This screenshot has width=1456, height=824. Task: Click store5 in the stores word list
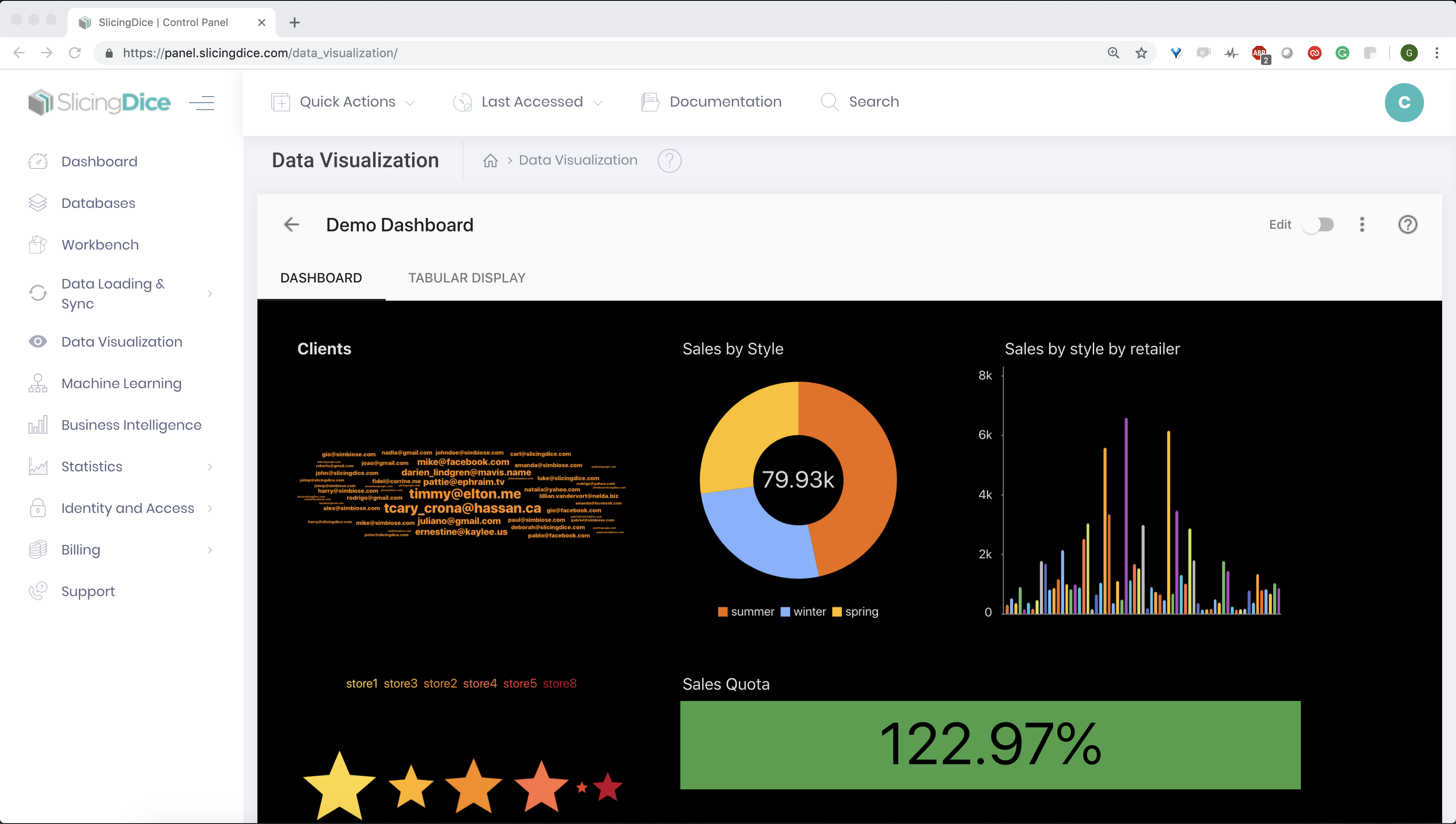coord(520,683)
